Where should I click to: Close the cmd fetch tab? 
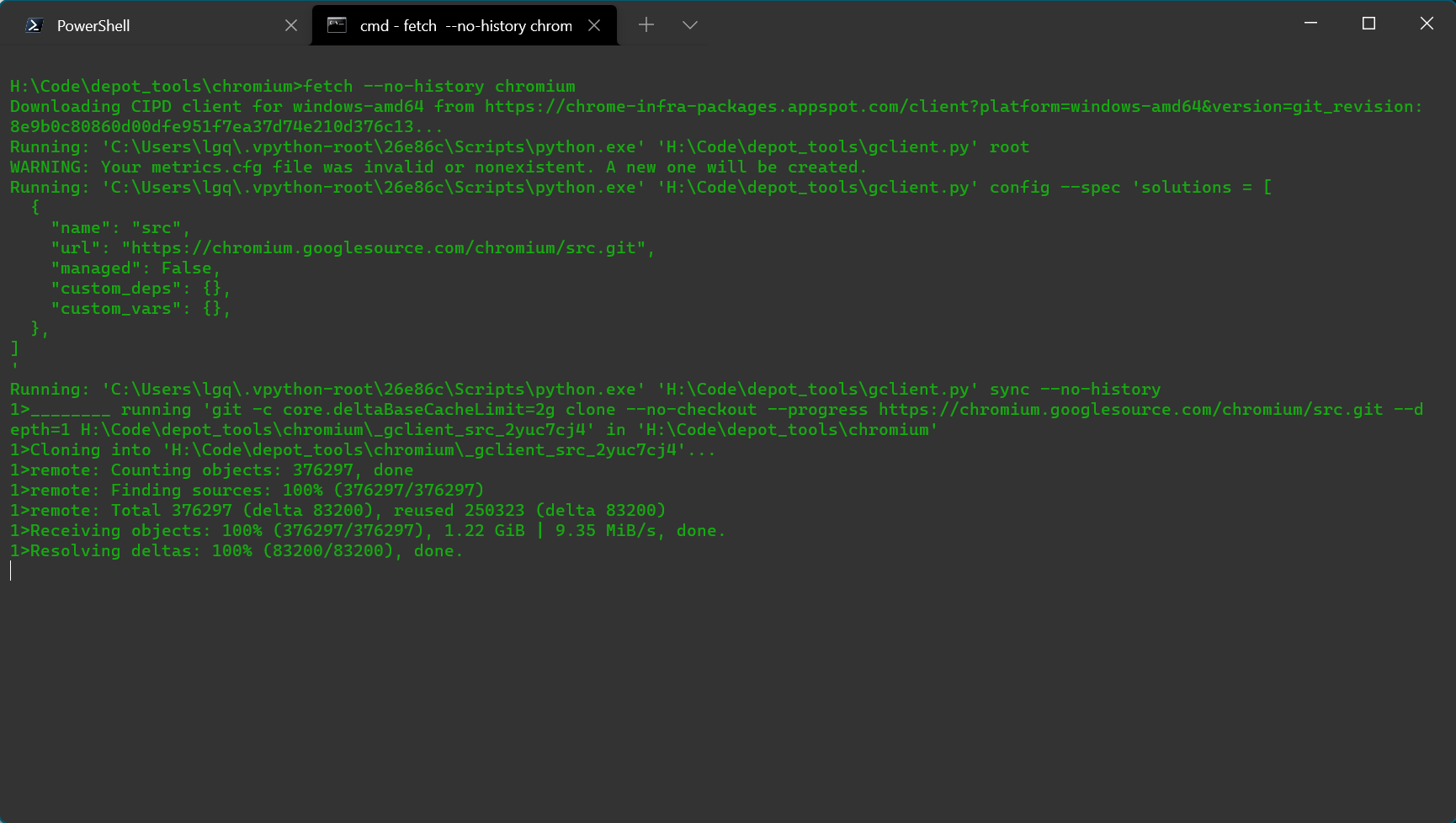pyautogui.click(x=594, y=25)
